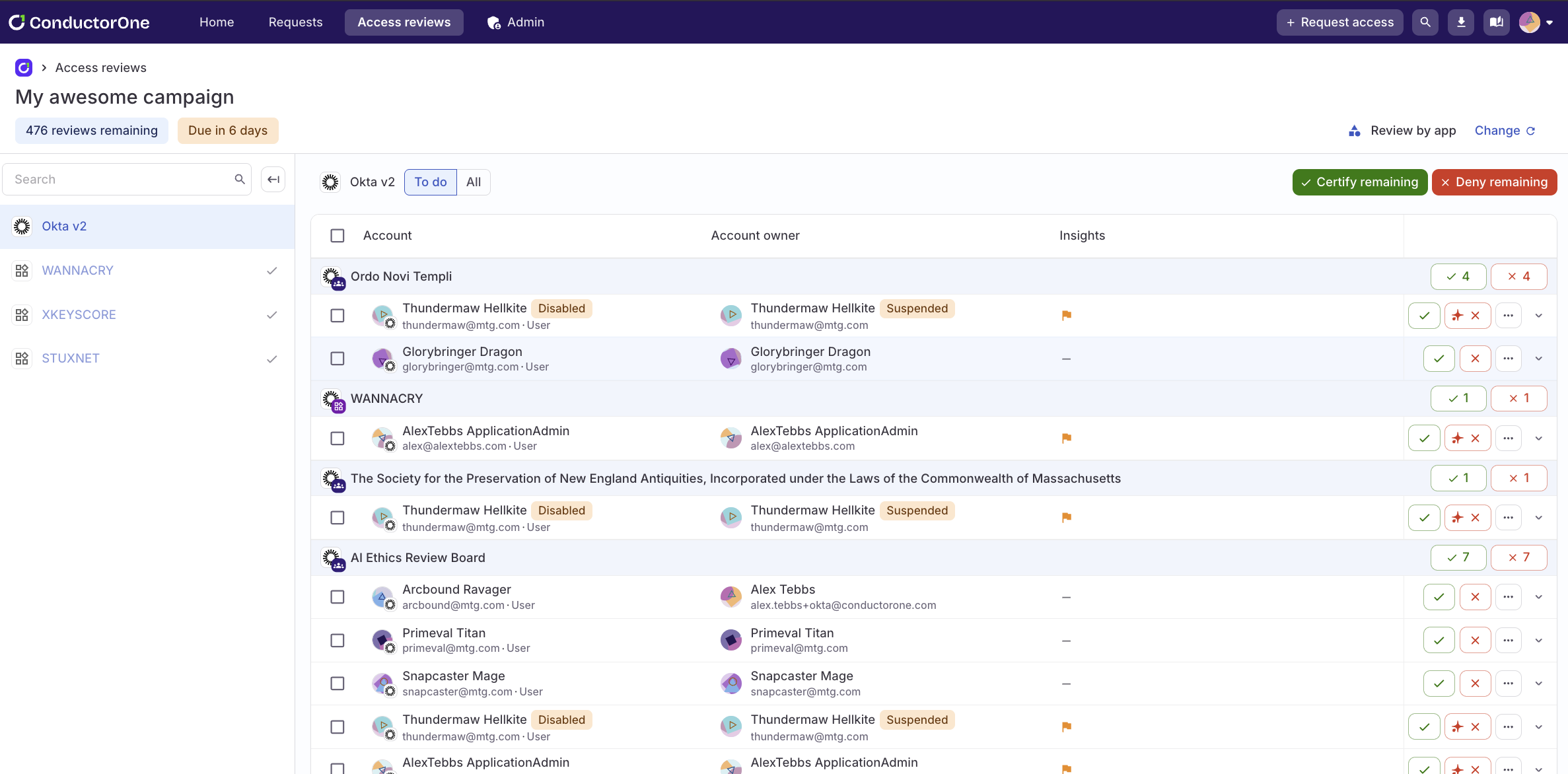Expand the chevron on Glorybringer Dragon's row
1568x774 pixels.
pos(1538,358)
